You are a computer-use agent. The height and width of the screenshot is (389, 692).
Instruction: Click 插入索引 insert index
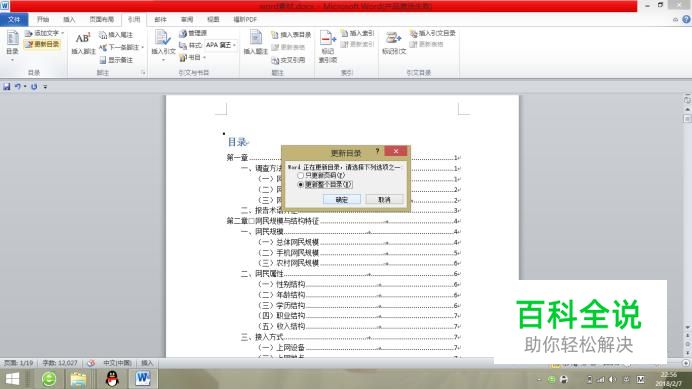pyautogui.click(x=357, y=34)
